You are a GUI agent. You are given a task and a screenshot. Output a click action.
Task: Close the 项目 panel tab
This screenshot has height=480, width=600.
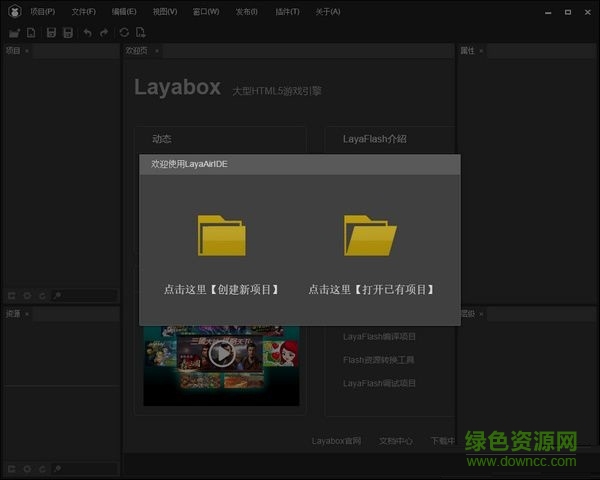tap(27, 51)
